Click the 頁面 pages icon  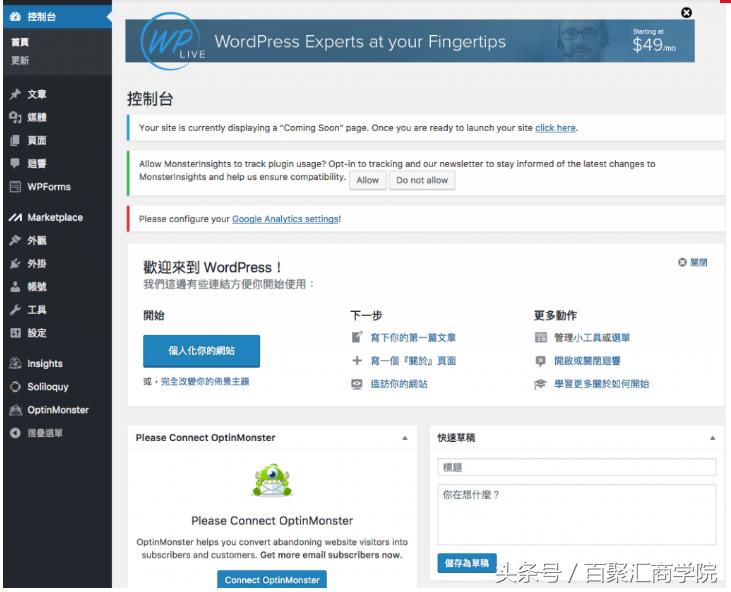point(15,140)
